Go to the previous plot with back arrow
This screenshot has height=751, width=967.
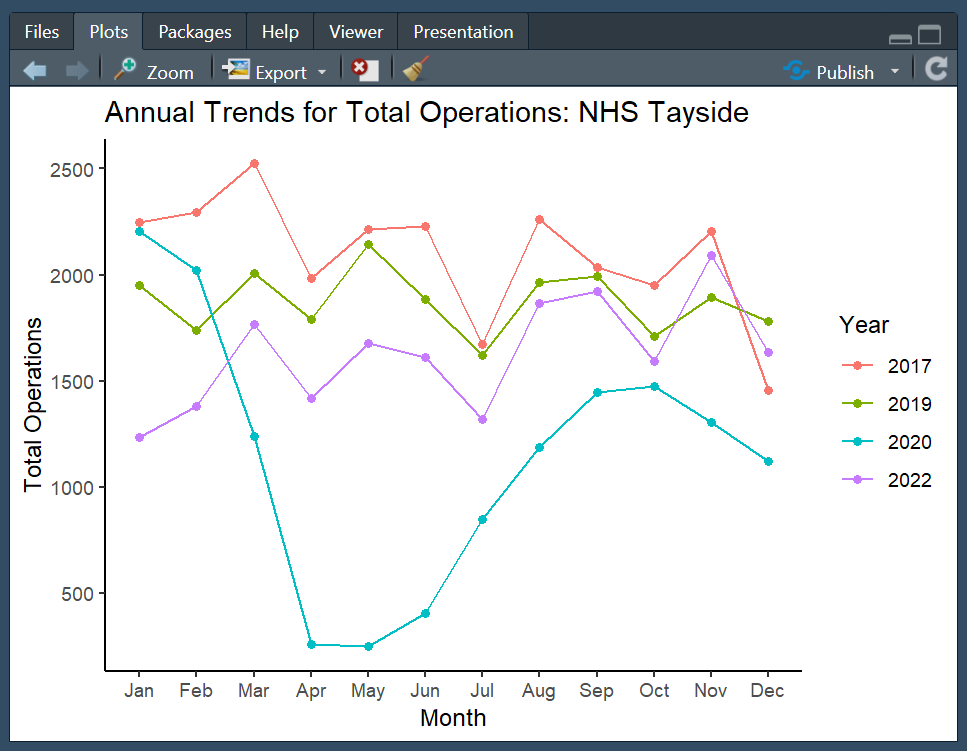pyautogui.click(x=34, y=70)
